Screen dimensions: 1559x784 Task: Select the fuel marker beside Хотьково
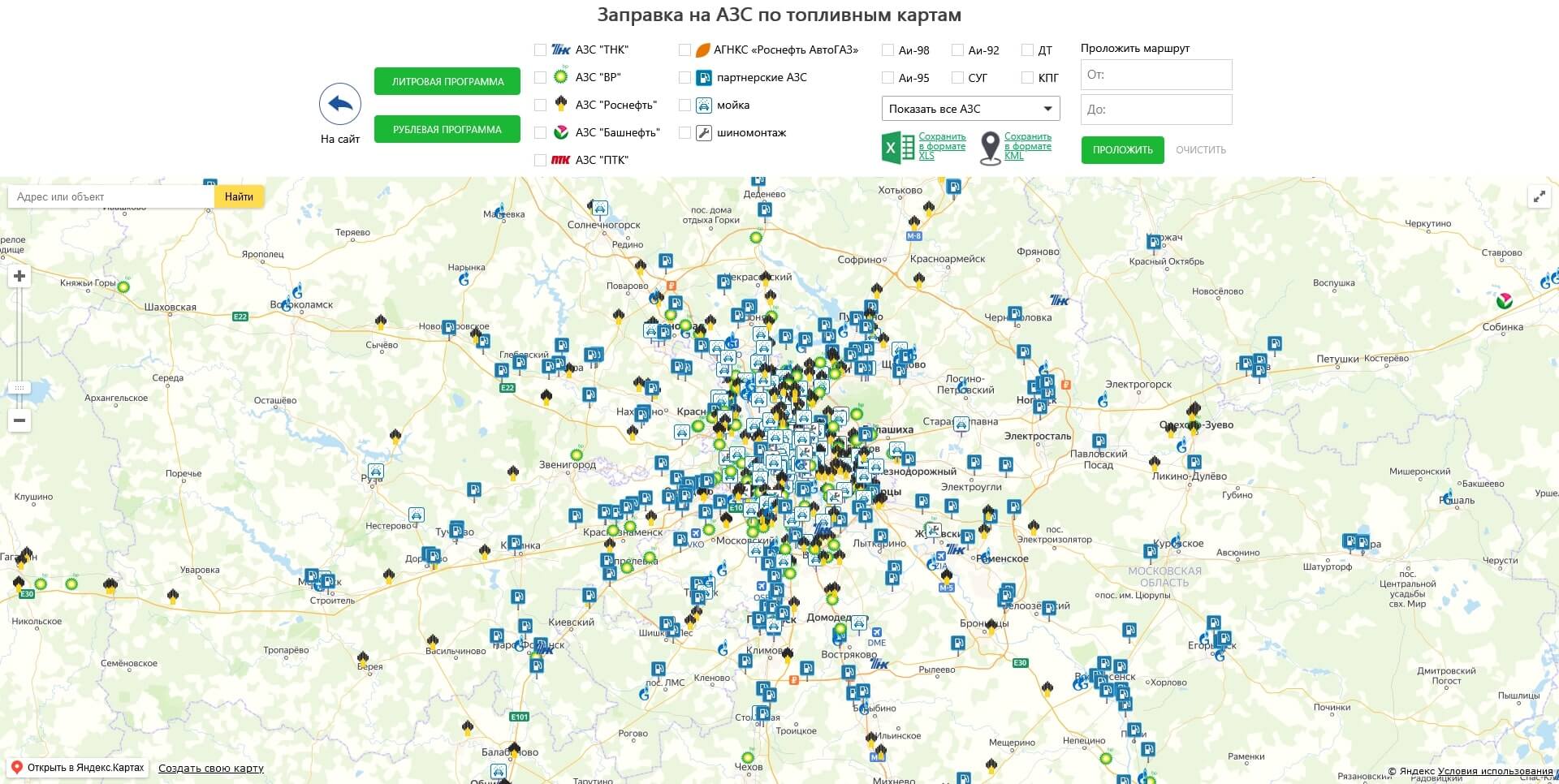click(x=953, y=187)
